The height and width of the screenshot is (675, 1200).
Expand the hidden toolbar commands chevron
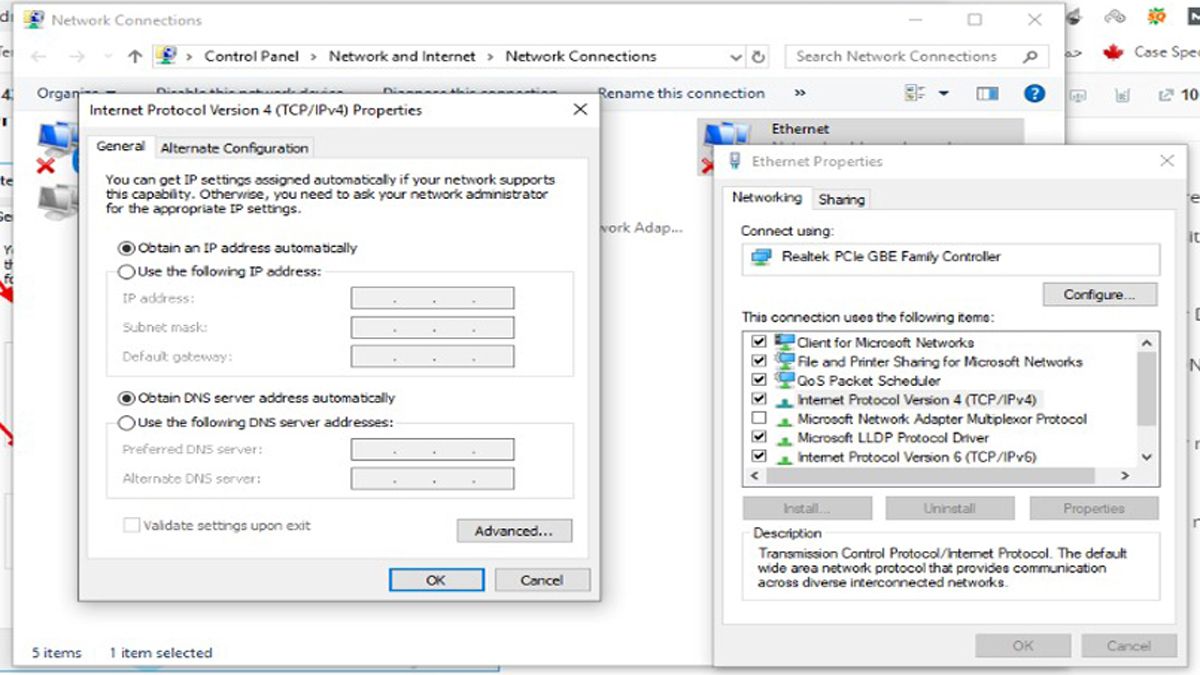(x=799, y=93)
